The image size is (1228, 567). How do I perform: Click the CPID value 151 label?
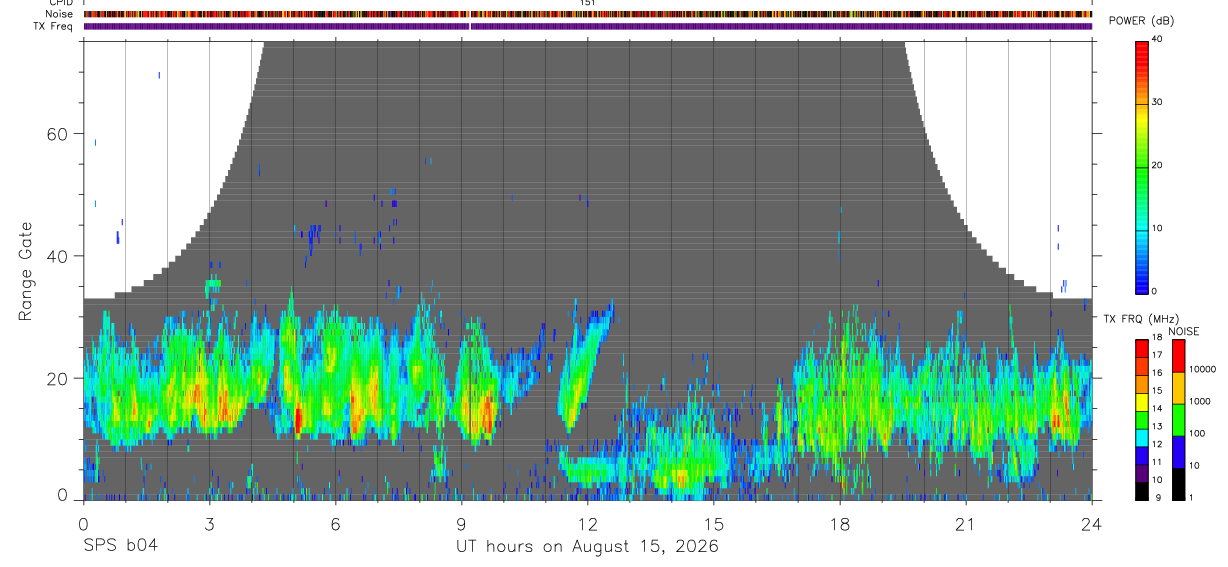pyautogui.click(x=588, y=3)
